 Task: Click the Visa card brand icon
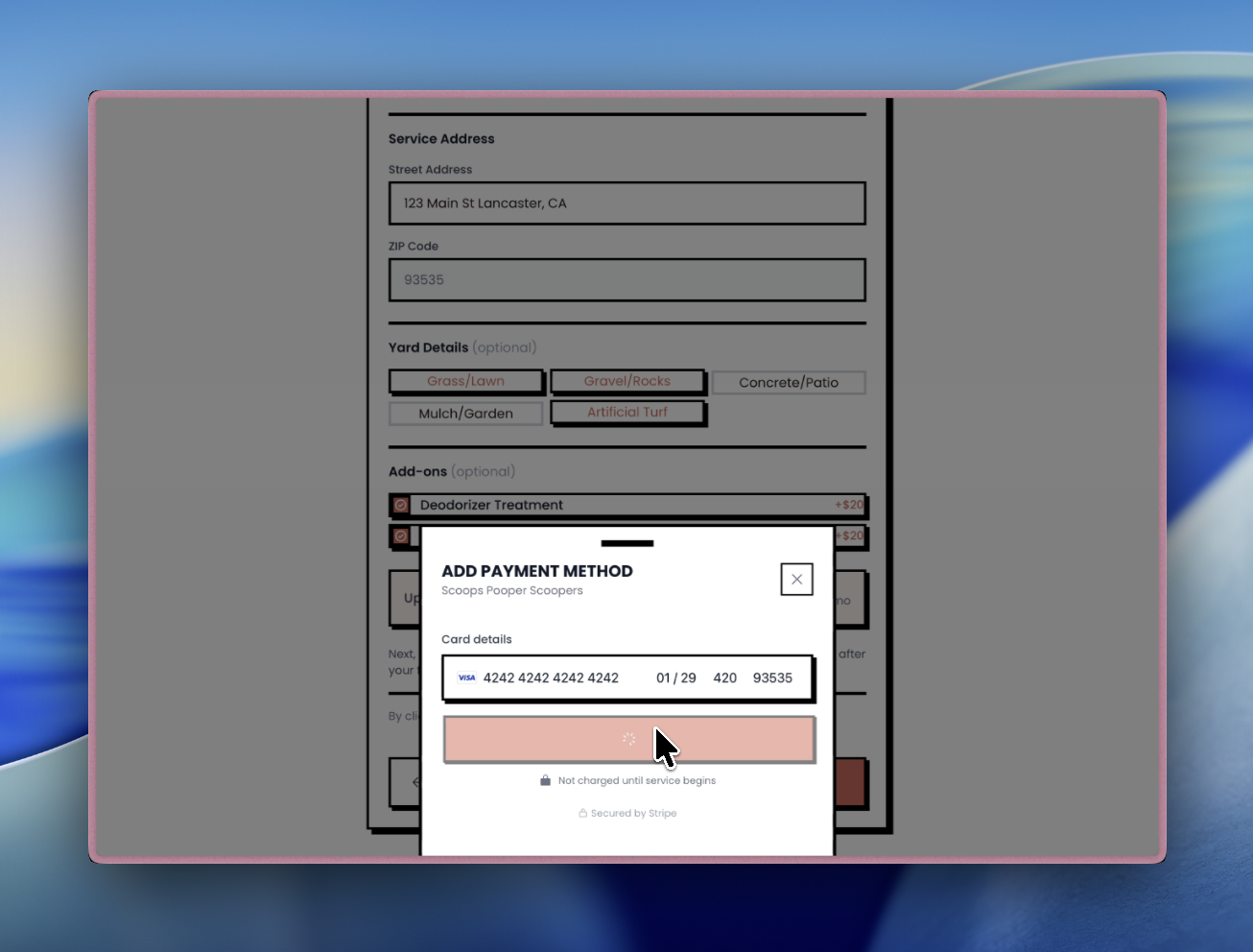pos(466,678)
